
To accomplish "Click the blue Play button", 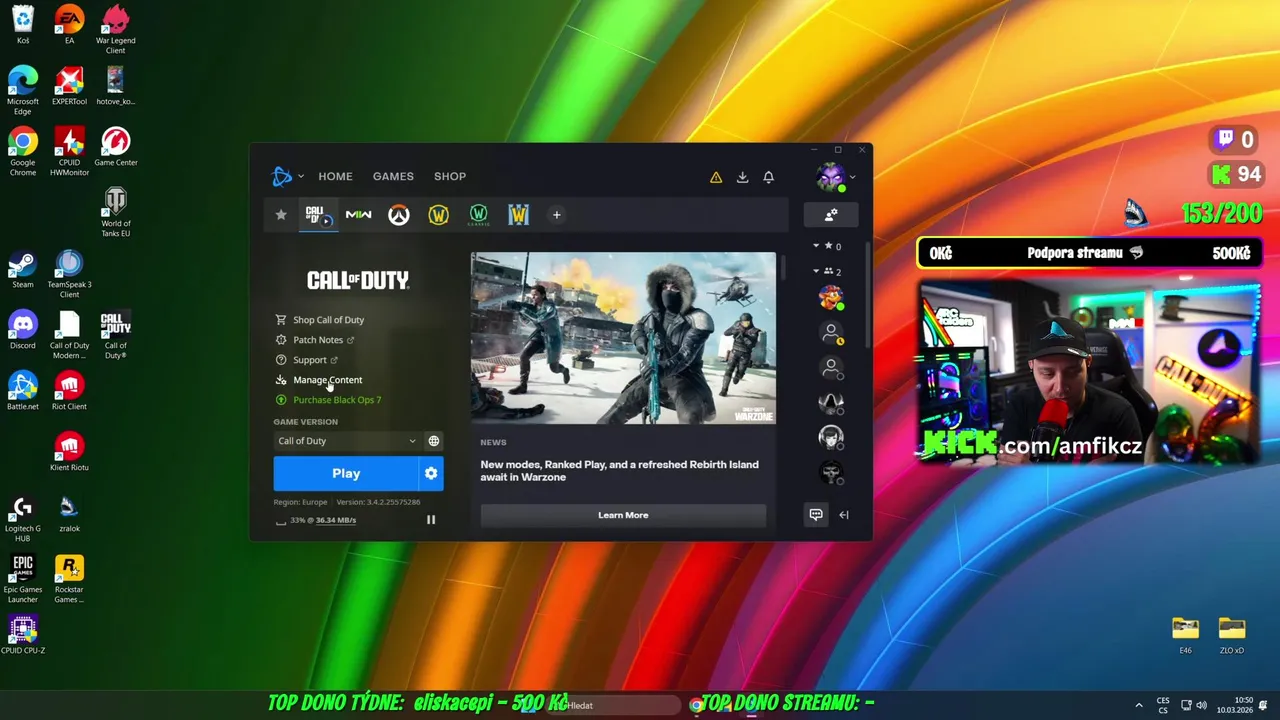I will (x=346, y=474).
